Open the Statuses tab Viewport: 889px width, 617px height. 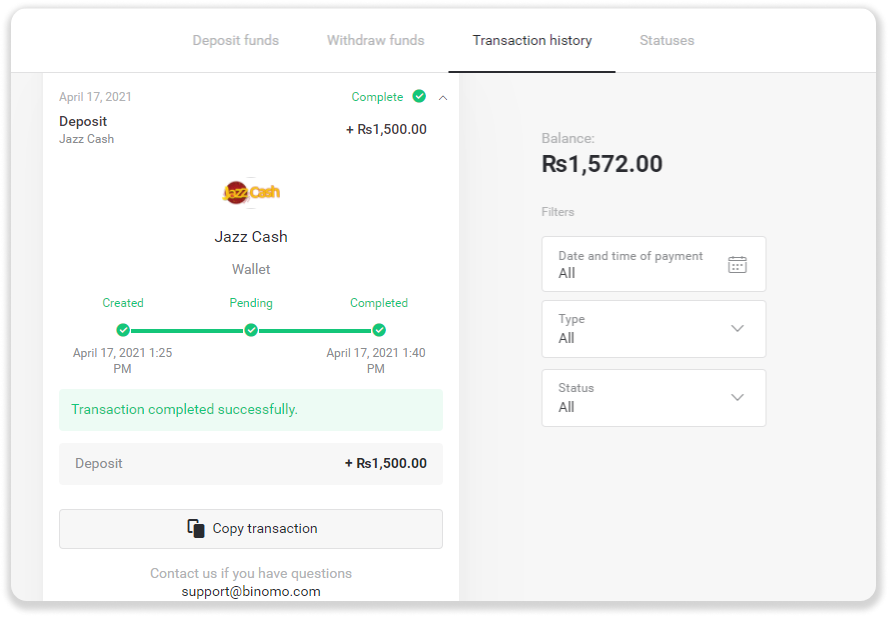pos(667,41)
